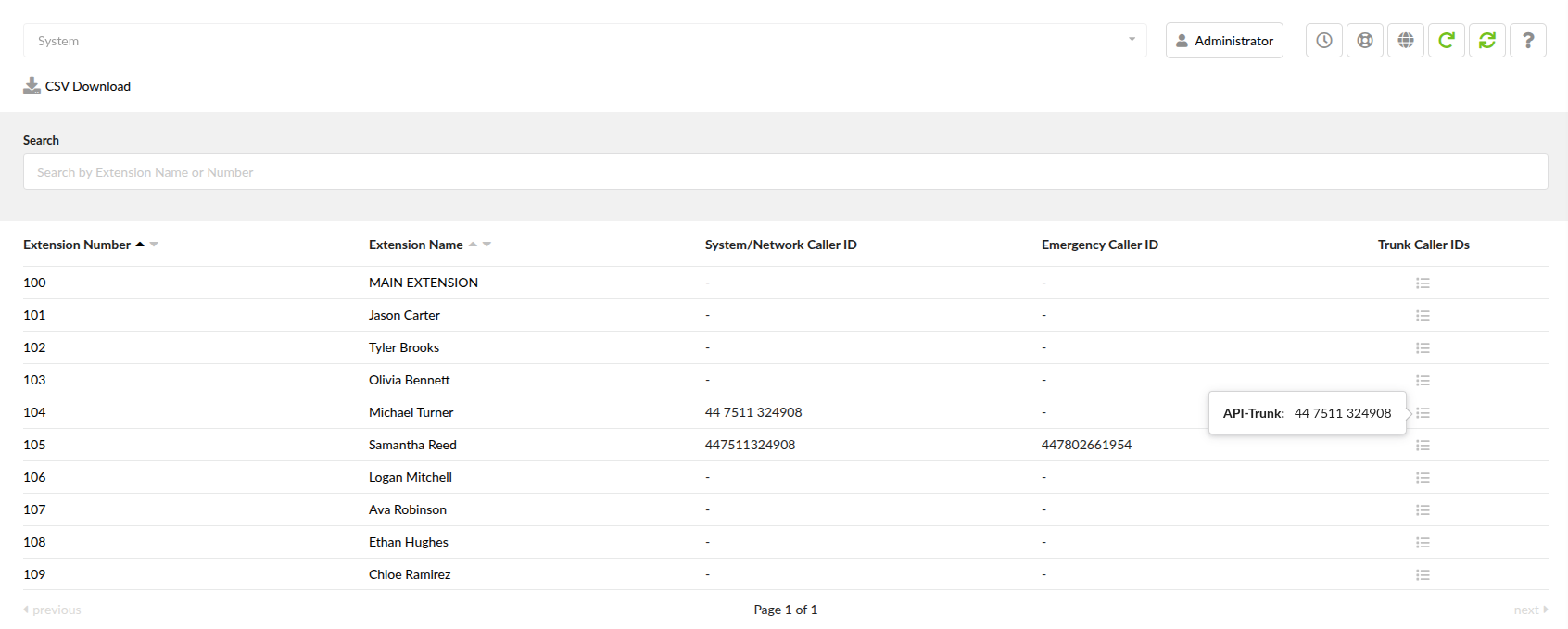
Task: Open the System dropdown selector
Action: coord(585,41)
